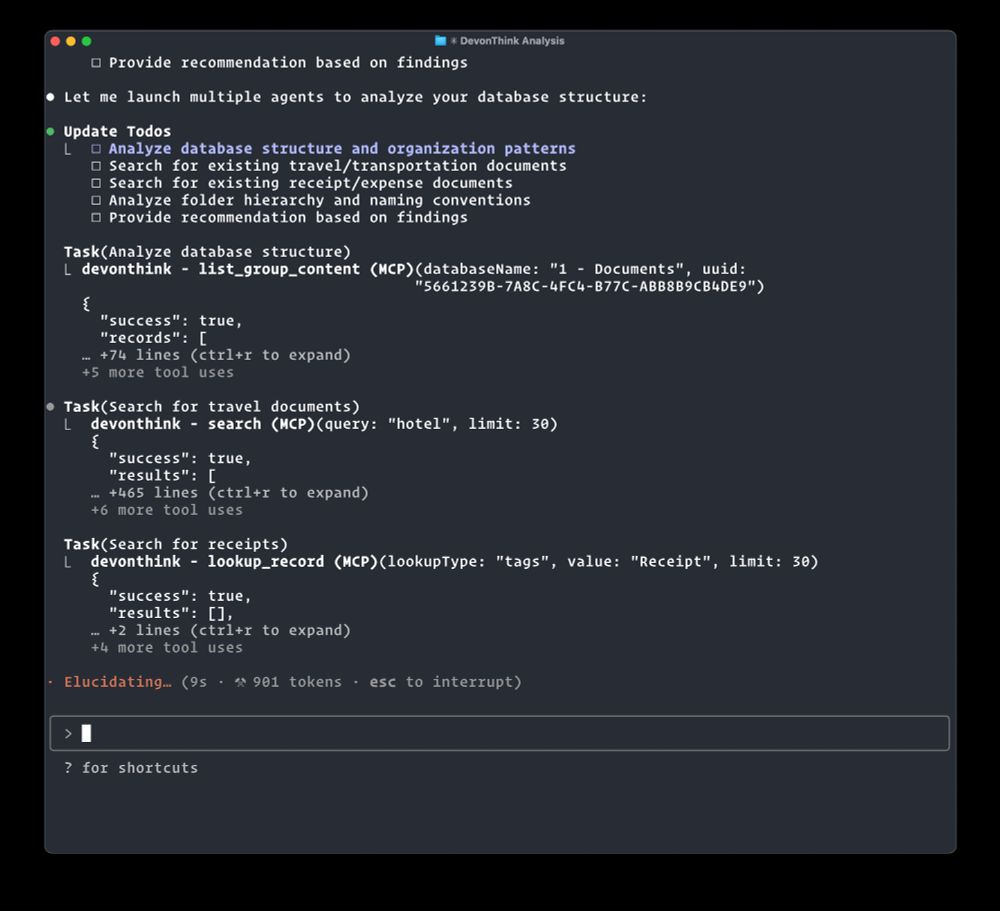Select the 'DevonThink Analysis' window title

[512, 41]
